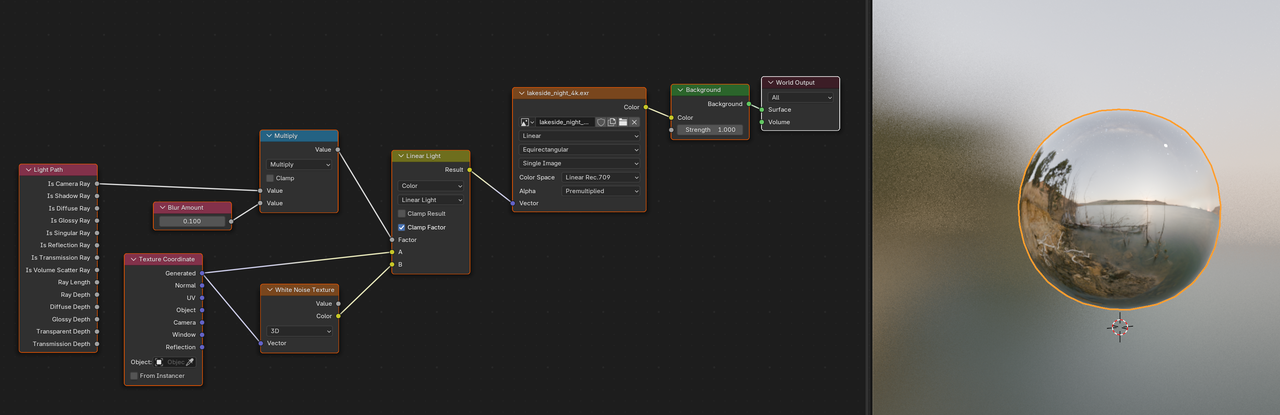Open image file with the folder icon
This screenshot has height=415, width=1280.
tap(623, 122)
